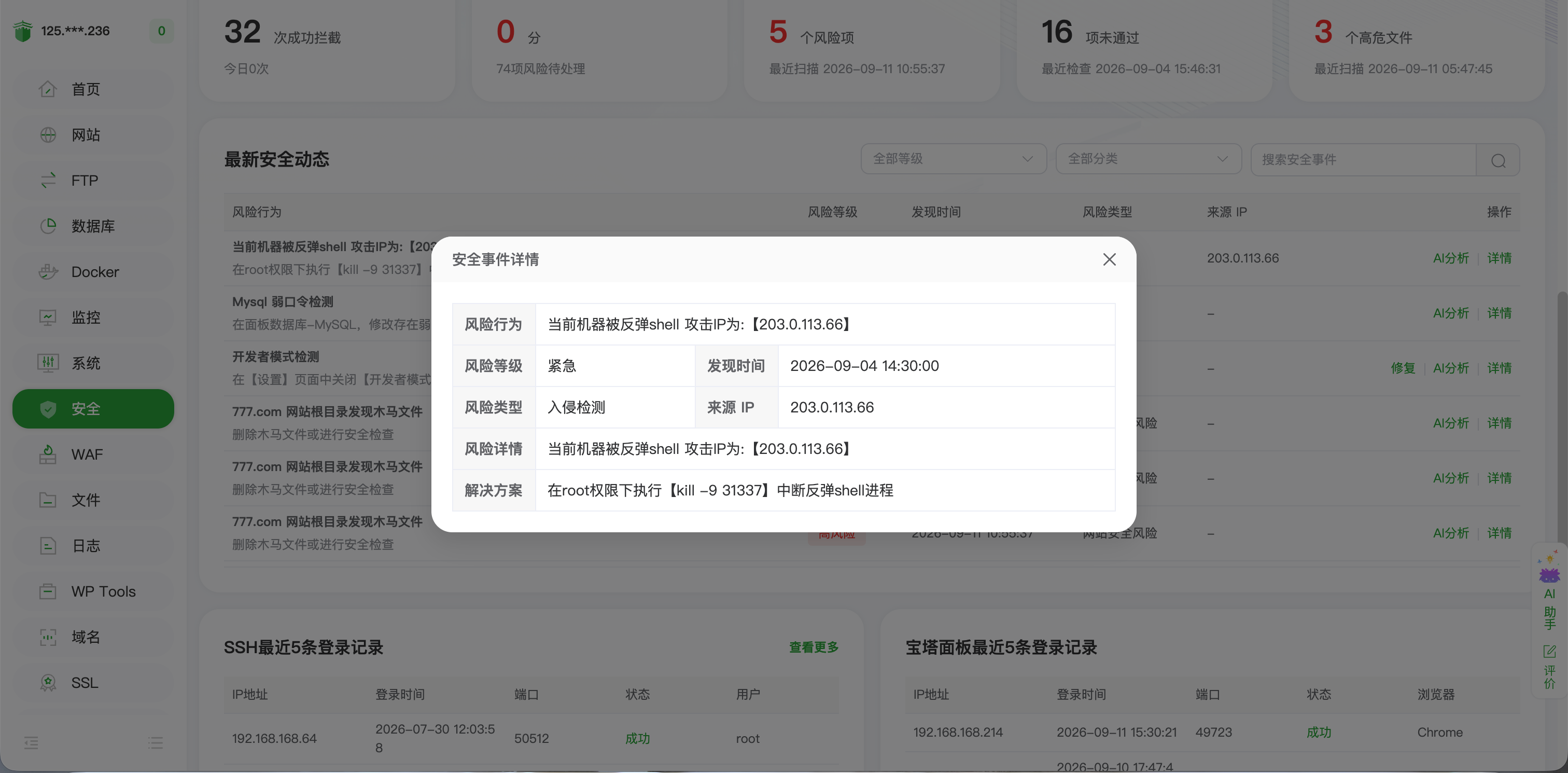Click the WP Tools icon

click(48, 591)
